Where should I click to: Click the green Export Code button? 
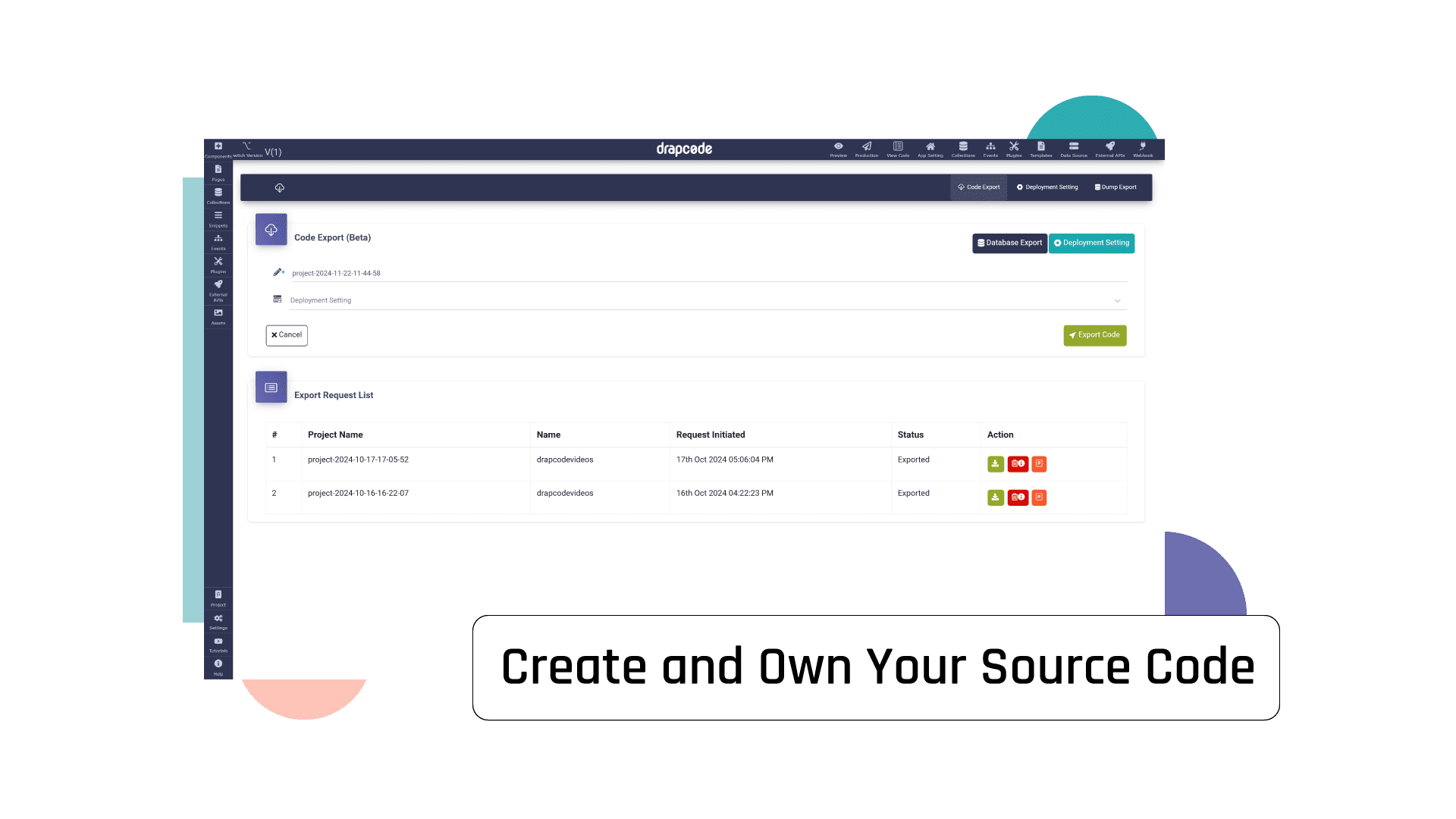[x=1094, y=335]
